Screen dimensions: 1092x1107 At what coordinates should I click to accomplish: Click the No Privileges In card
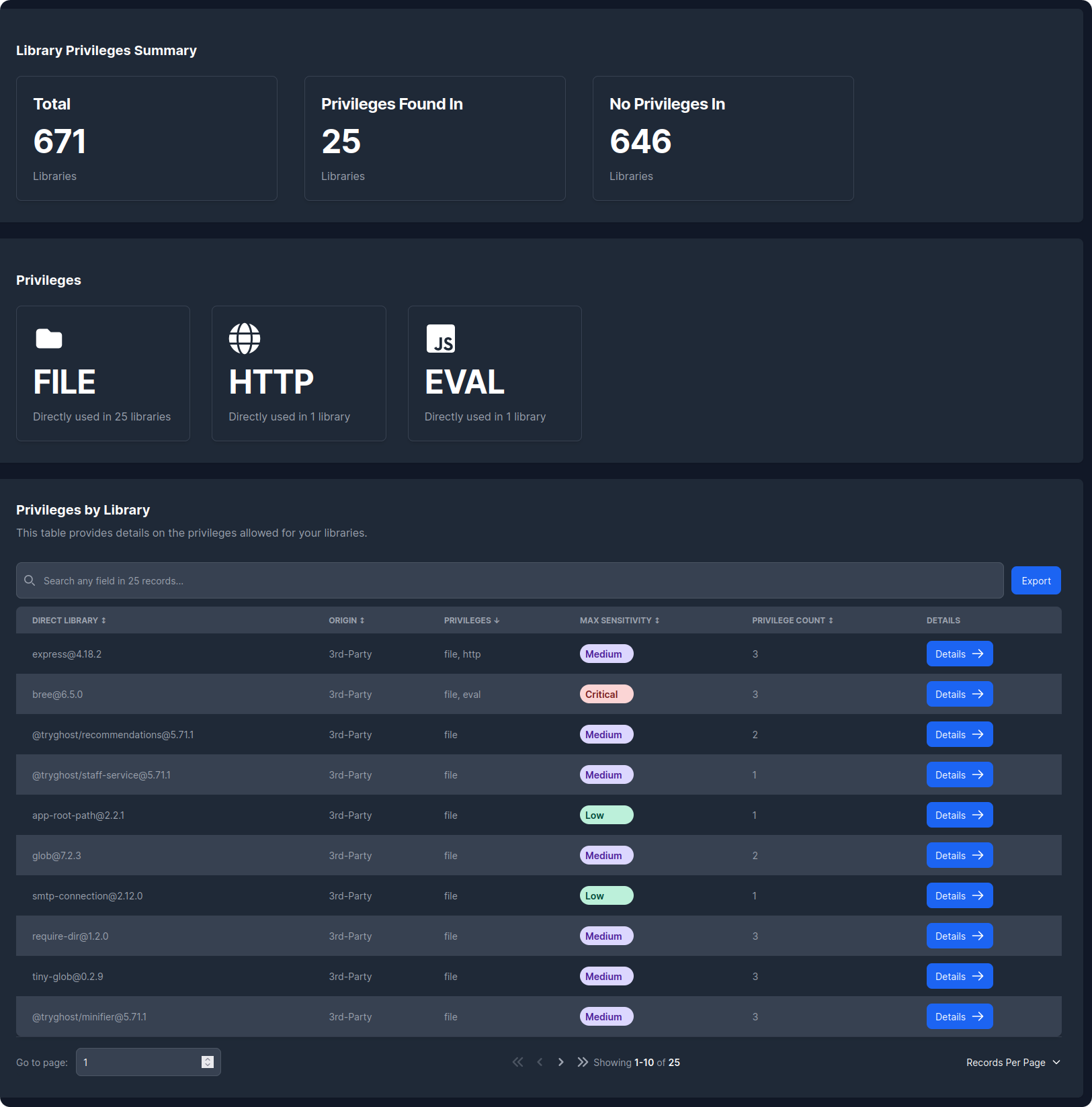723,138
